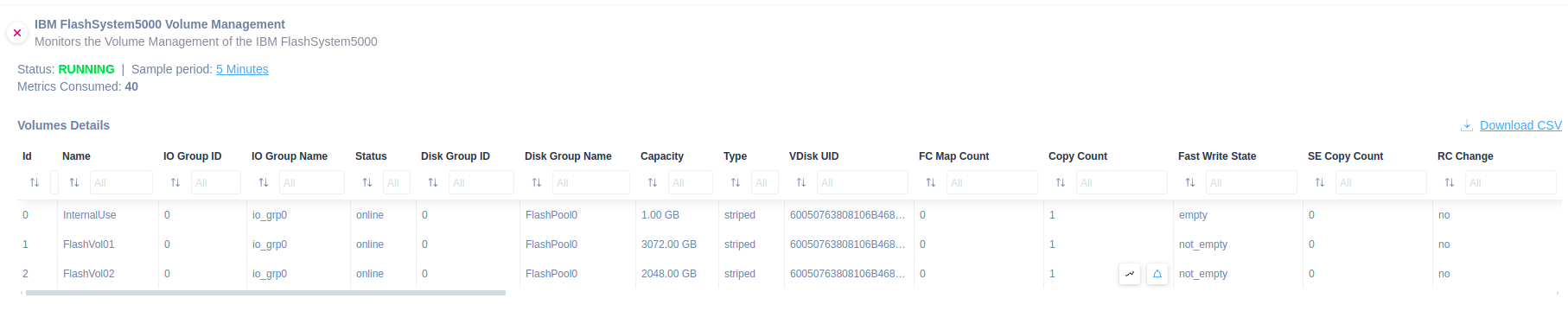Focus the Capacity filter field
Image resolution: width=1568 pixels, height=311 pixels.
[x=691, y=182]
